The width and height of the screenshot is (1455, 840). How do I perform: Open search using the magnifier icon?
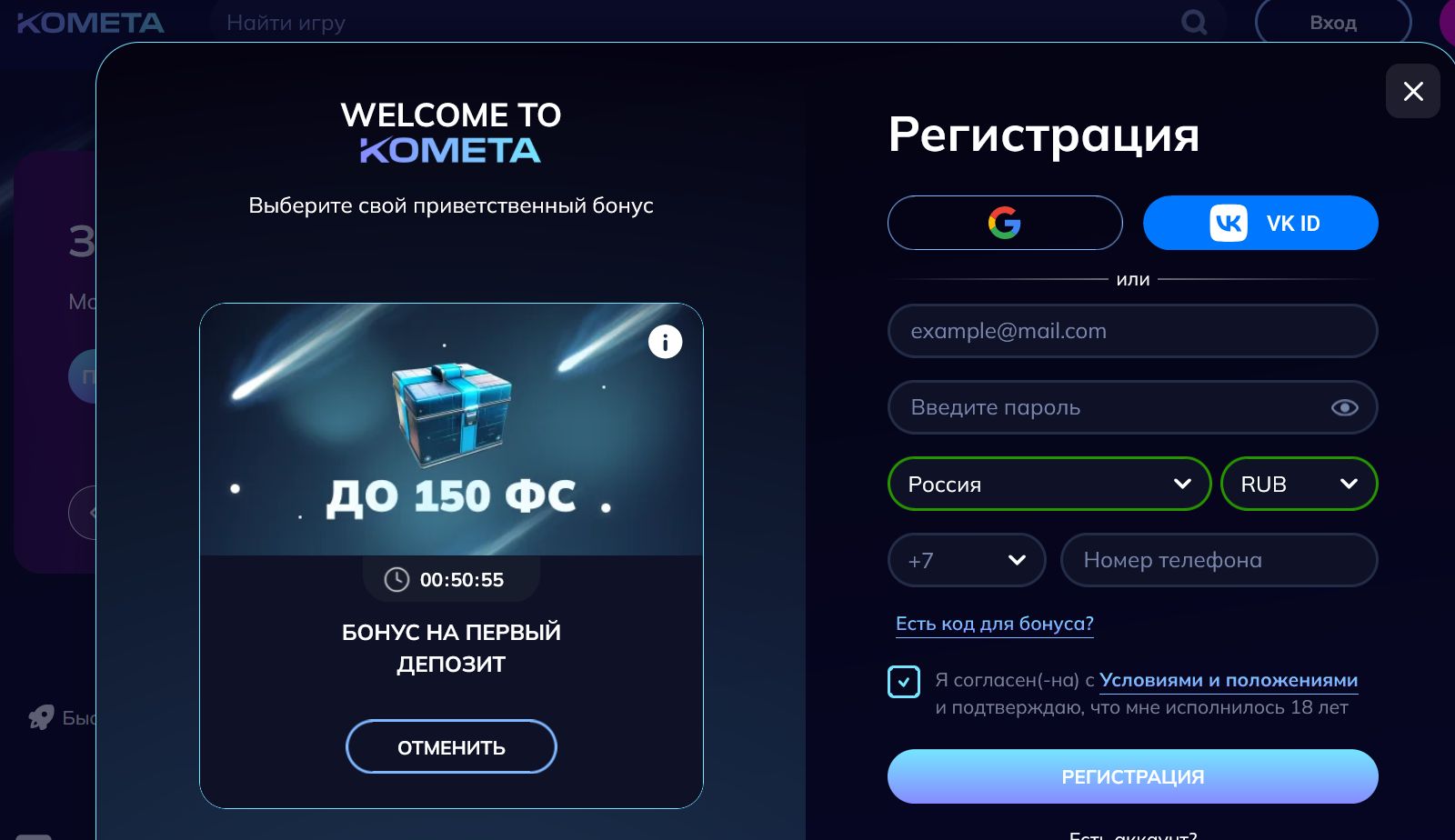point(1193,22)
